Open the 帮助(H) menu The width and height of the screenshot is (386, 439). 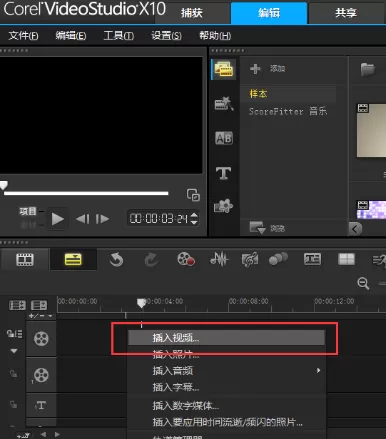click(215, 35)
